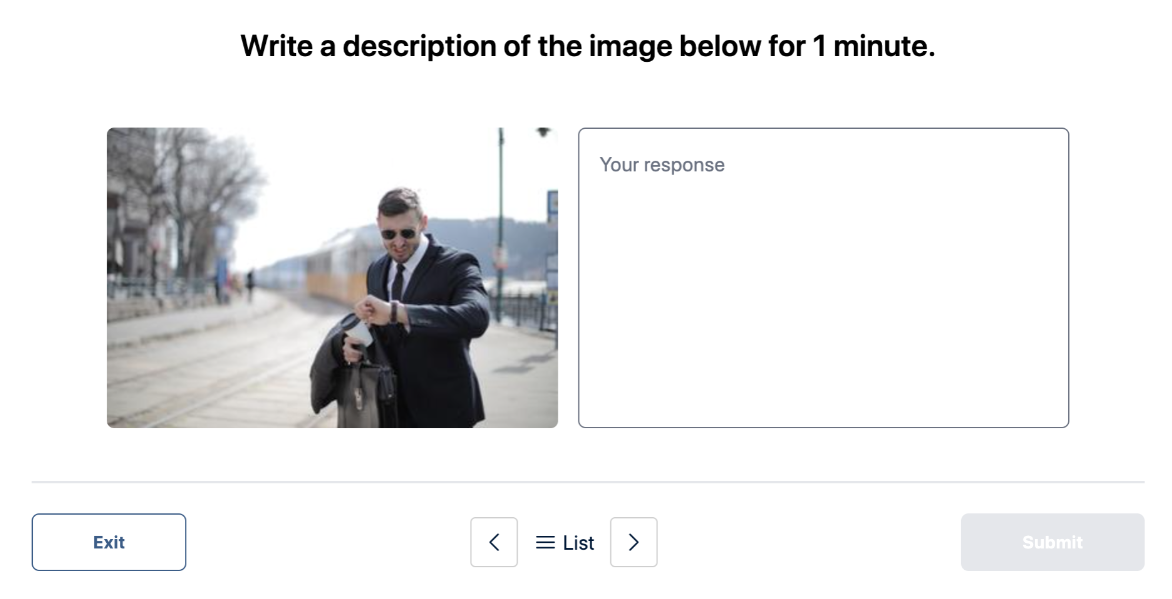The width and height of the screenshot is (1172, 599).
Task: Click the man's sunglasses in the photo
Action: pos(398,233)
